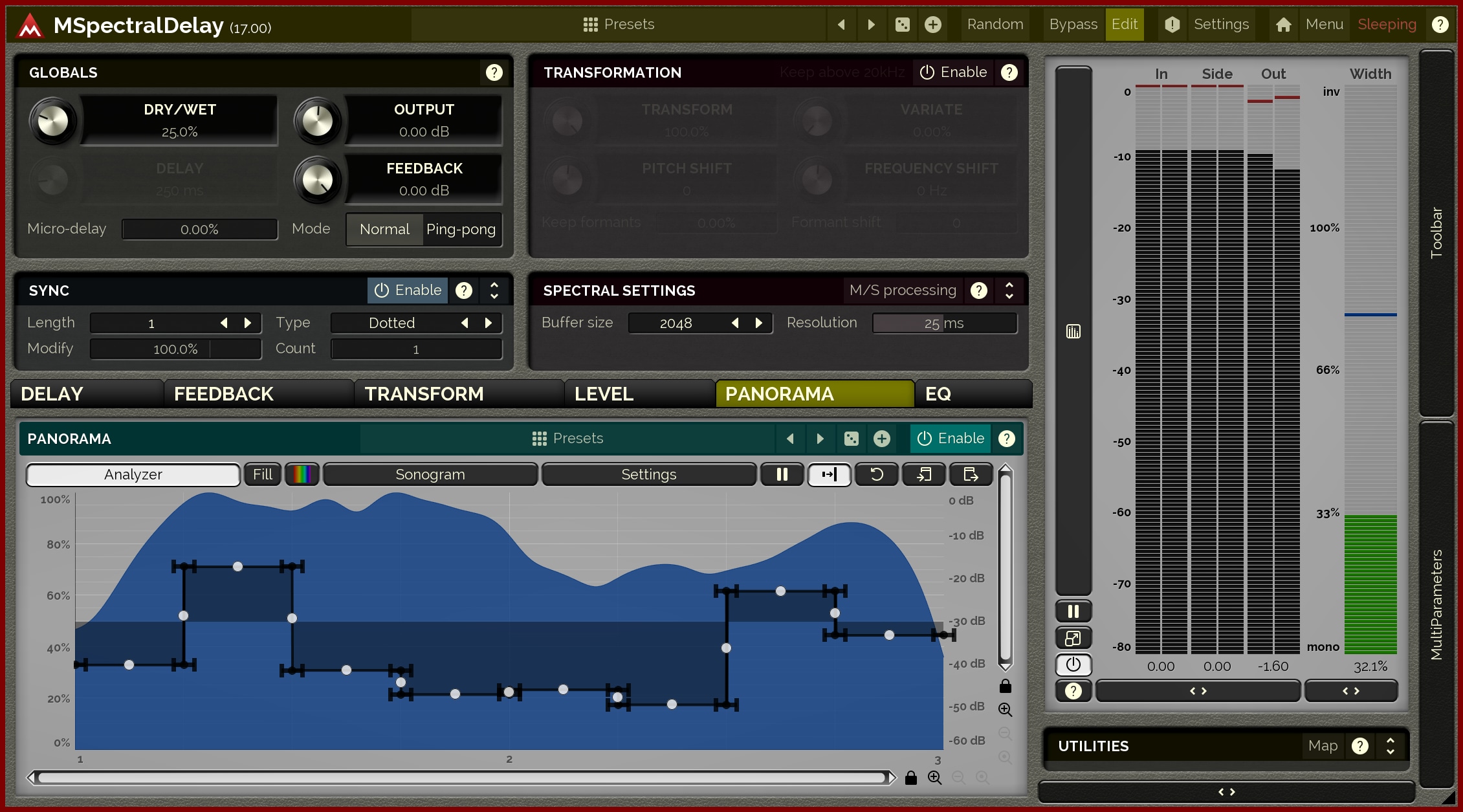
Task: Pause the level meters
Action: pos(1073,611)
